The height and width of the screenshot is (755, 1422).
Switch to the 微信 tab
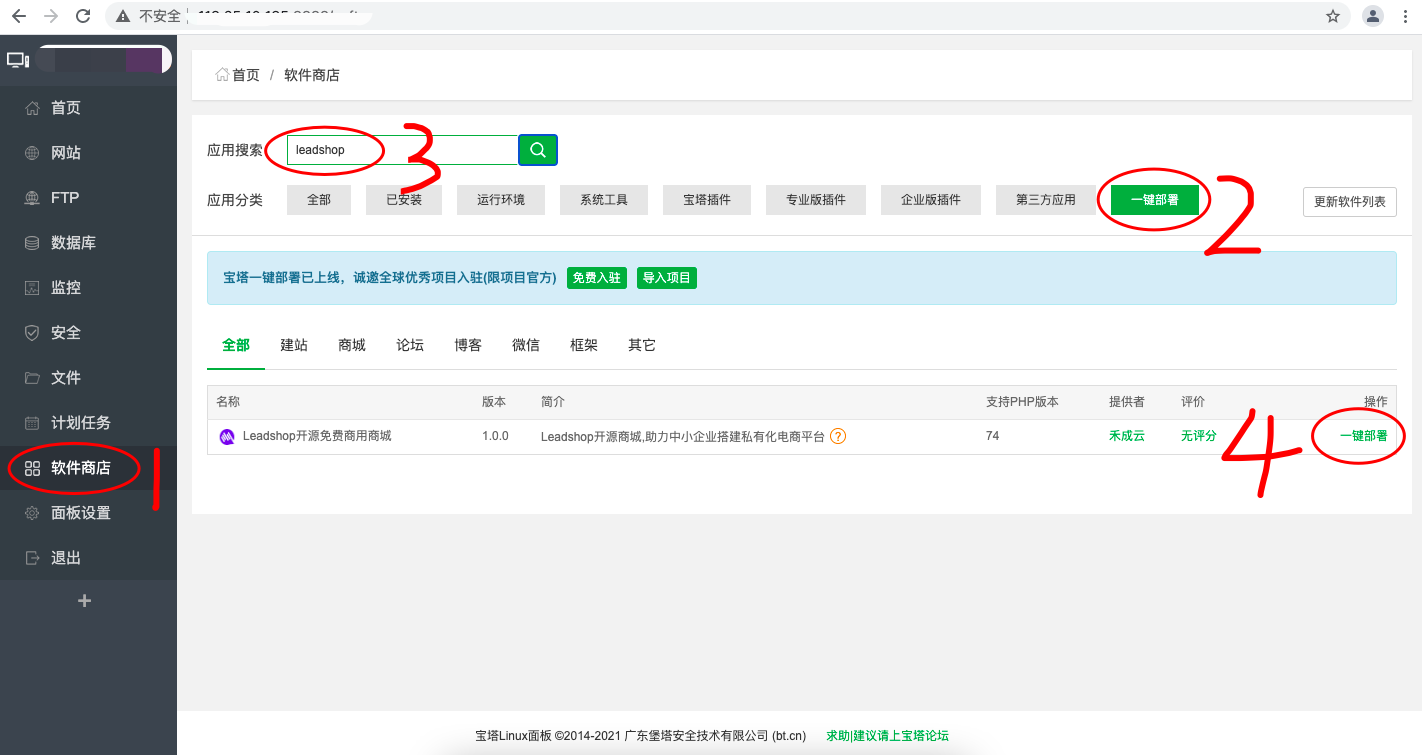[x=526, y=345]
